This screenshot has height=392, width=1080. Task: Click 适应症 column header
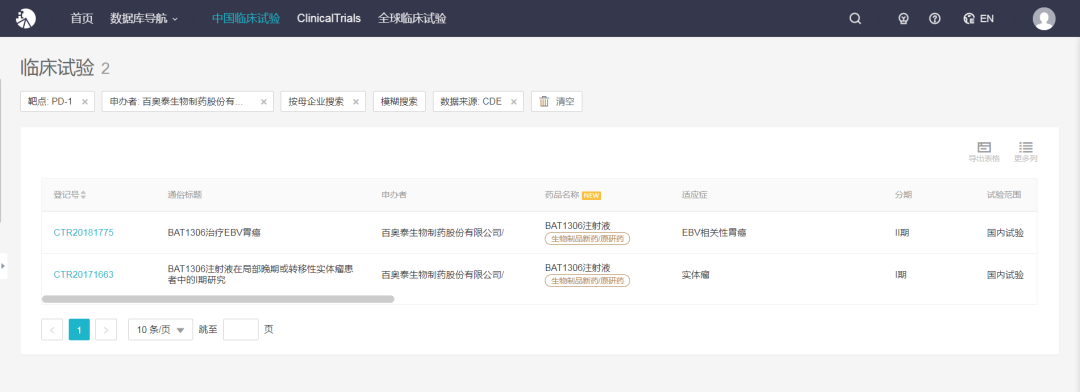pos(695,195)
